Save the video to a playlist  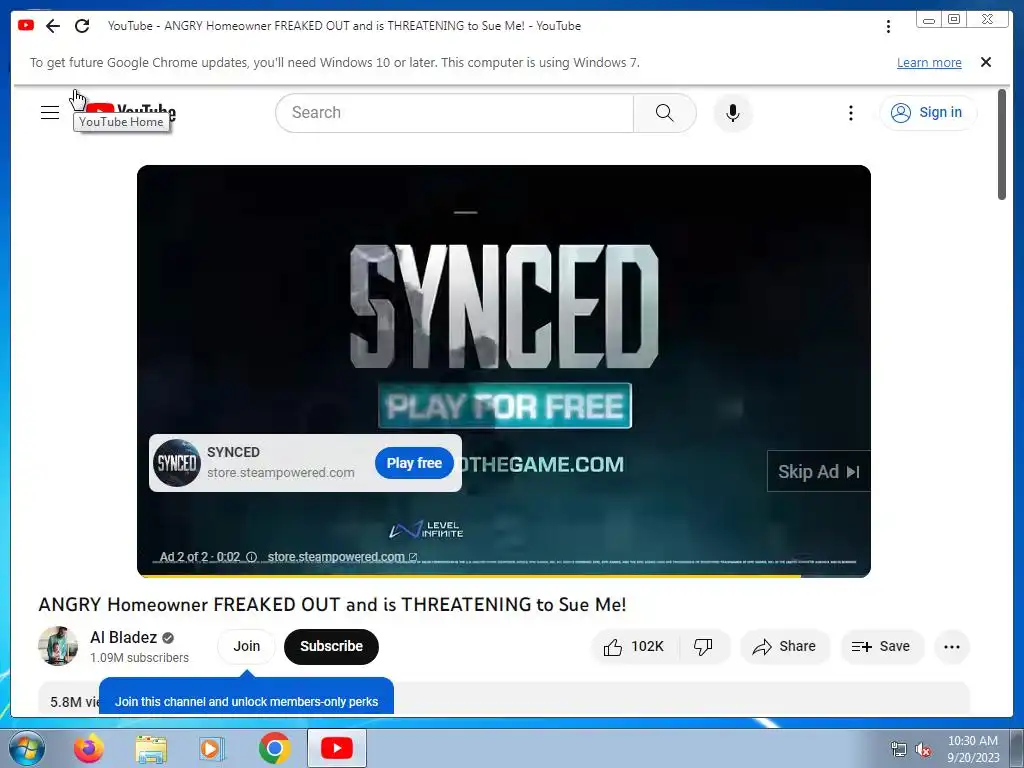coord(882,647)
